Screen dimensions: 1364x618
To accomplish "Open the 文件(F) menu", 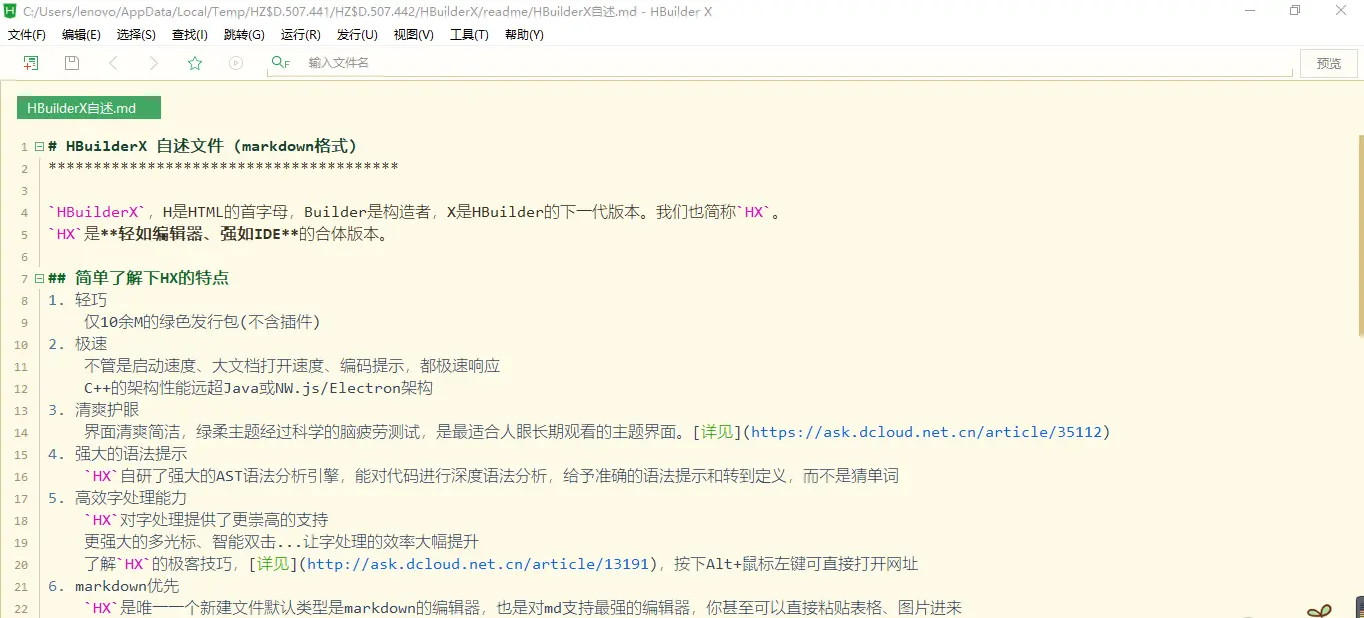I will [27, 34].
